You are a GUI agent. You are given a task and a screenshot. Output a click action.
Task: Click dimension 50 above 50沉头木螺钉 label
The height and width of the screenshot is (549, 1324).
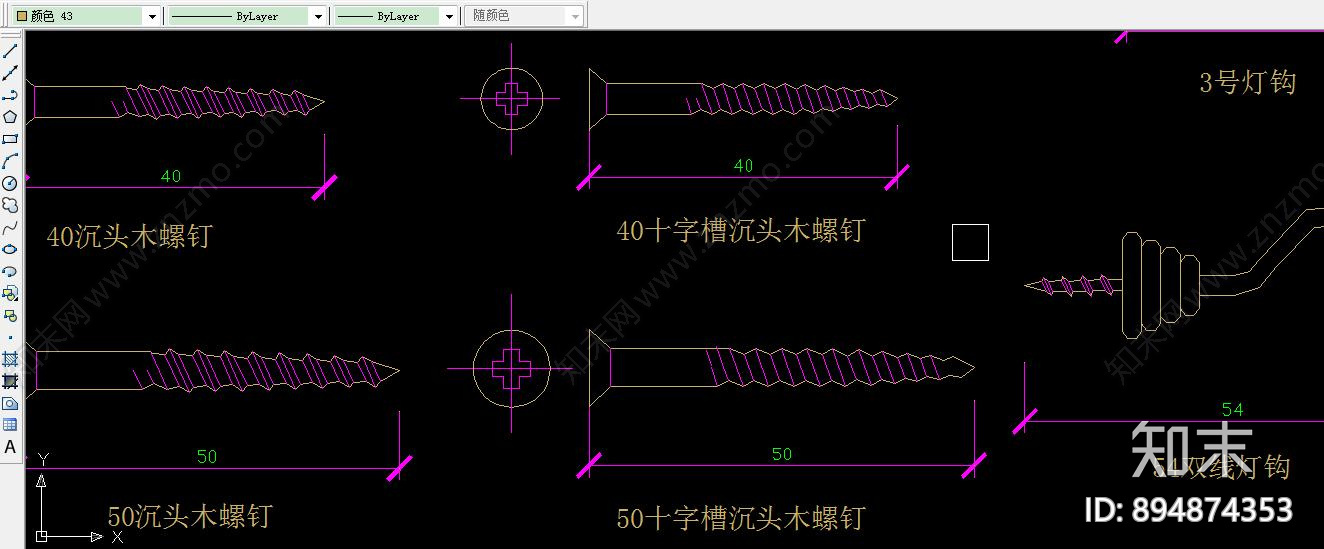coord(206,457)
